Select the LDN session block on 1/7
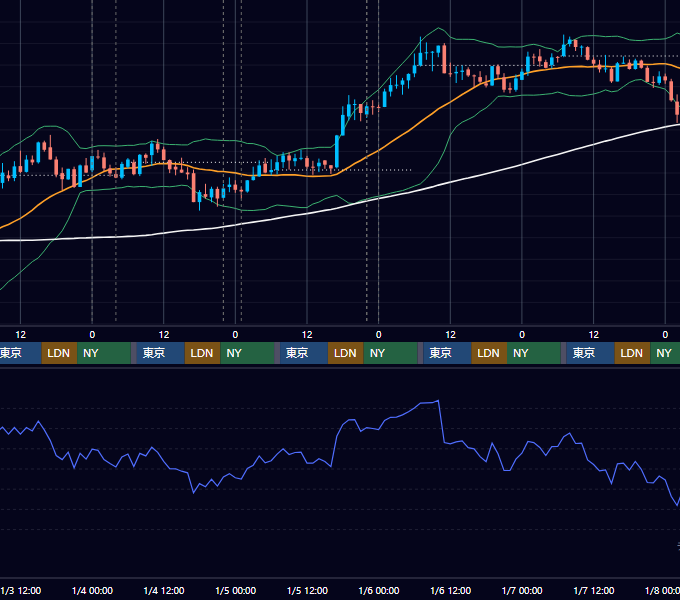This screenshot has height=600, width=680. coord(632,353)
